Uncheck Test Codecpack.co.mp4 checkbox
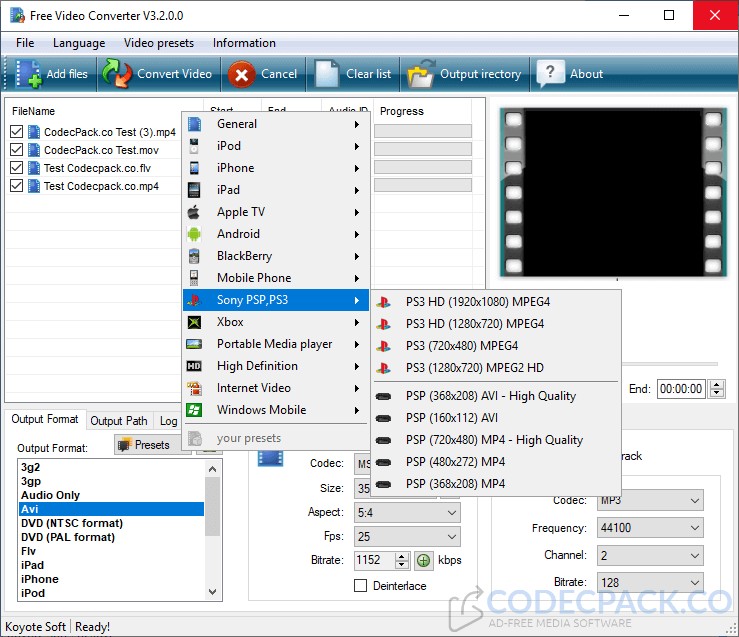Image resolution: width=739 pixels, height=637 pixels. tap(16, 186)
